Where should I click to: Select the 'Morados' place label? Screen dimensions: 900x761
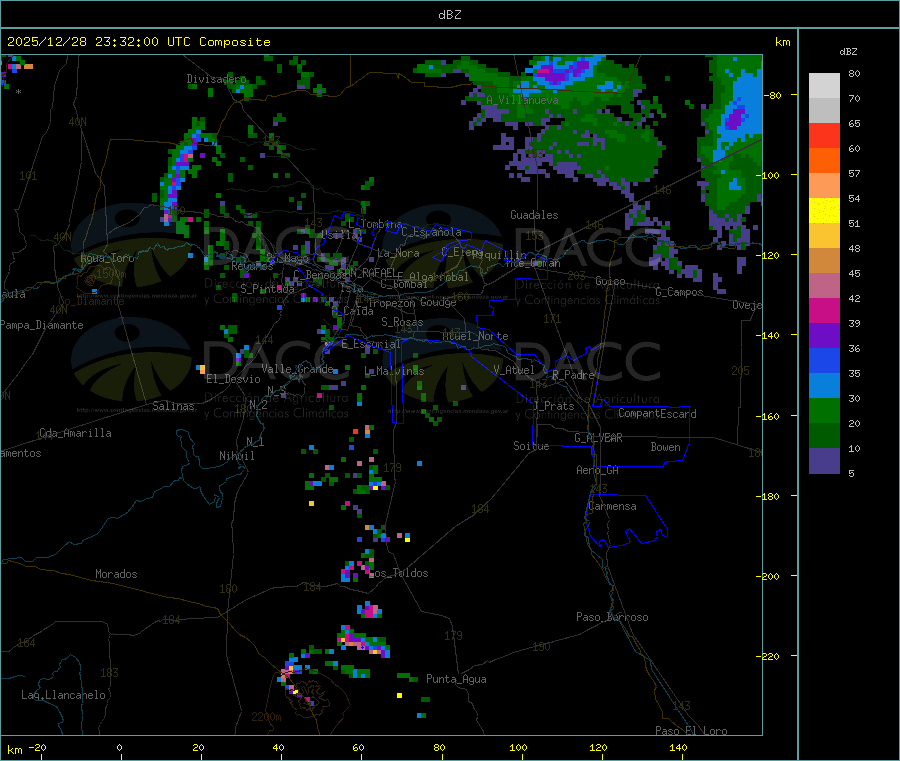[116, 574]
